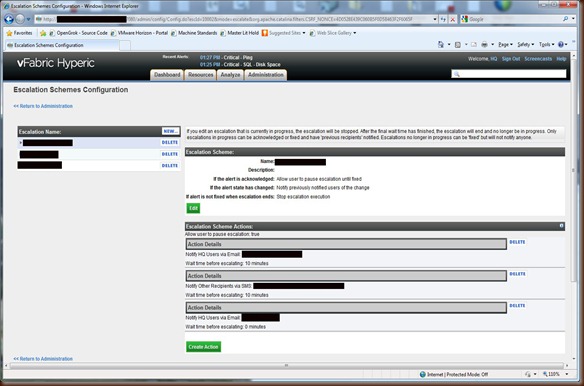Screen dimensions: 584x386
Task: Open a new blank browser tab
Action: pos(125,45)
